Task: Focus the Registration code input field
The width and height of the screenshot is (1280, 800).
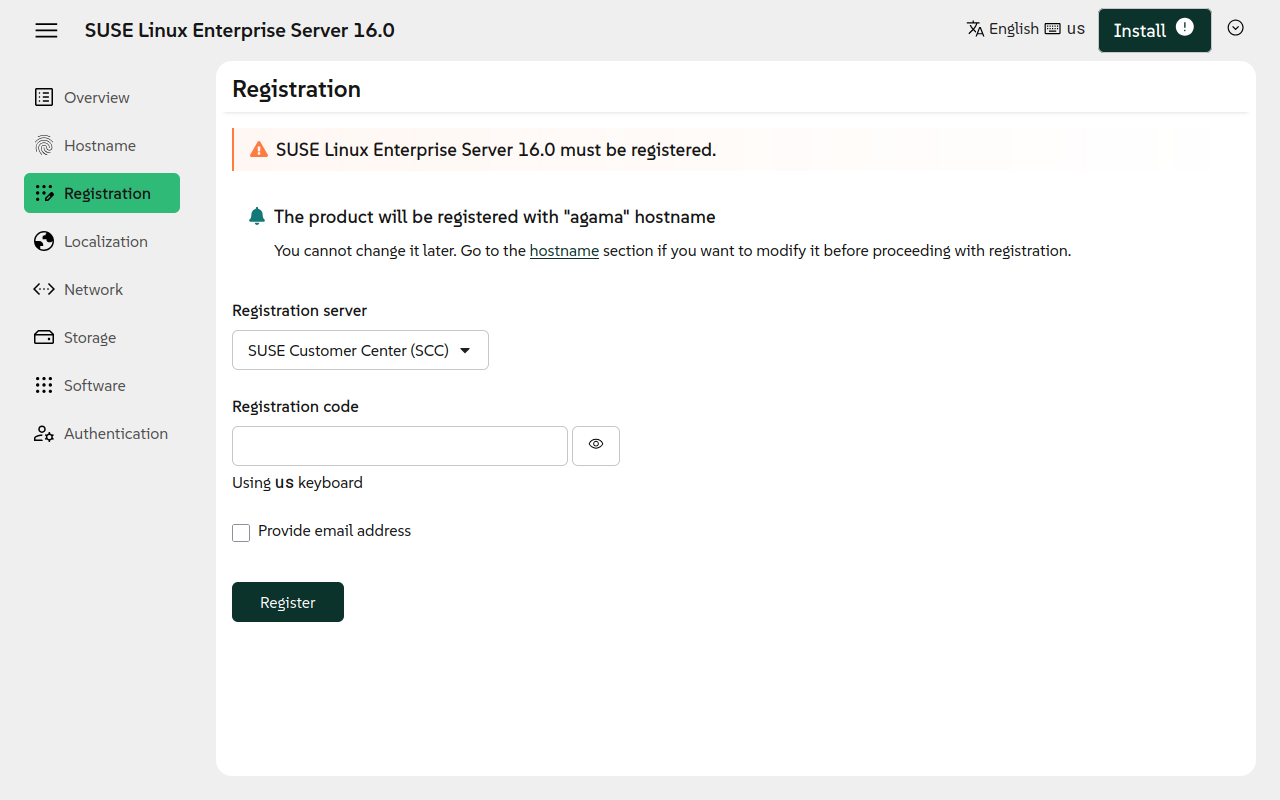Action: (400, 446)
